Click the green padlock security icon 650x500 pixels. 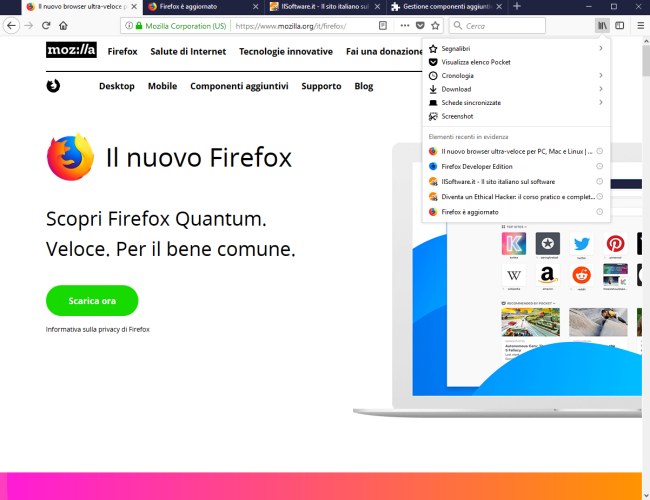click(x=139, y=26)
